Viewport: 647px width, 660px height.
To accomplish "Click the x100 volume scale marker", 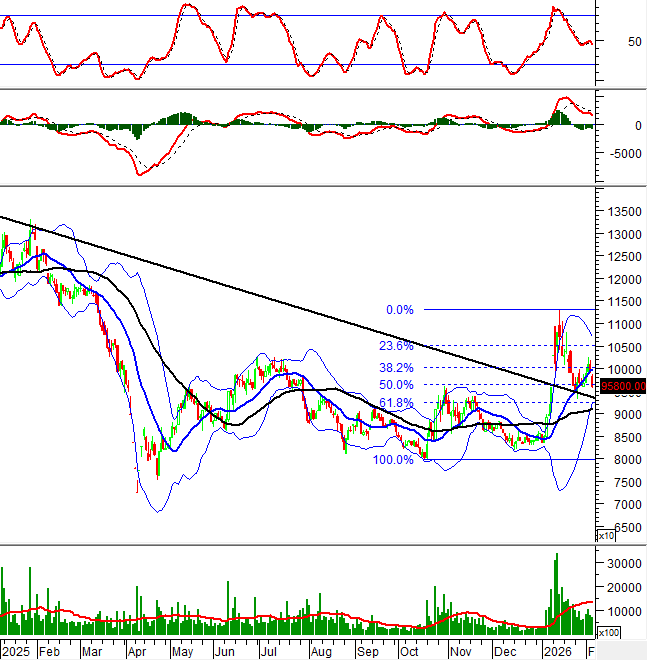I will [608, 634].
